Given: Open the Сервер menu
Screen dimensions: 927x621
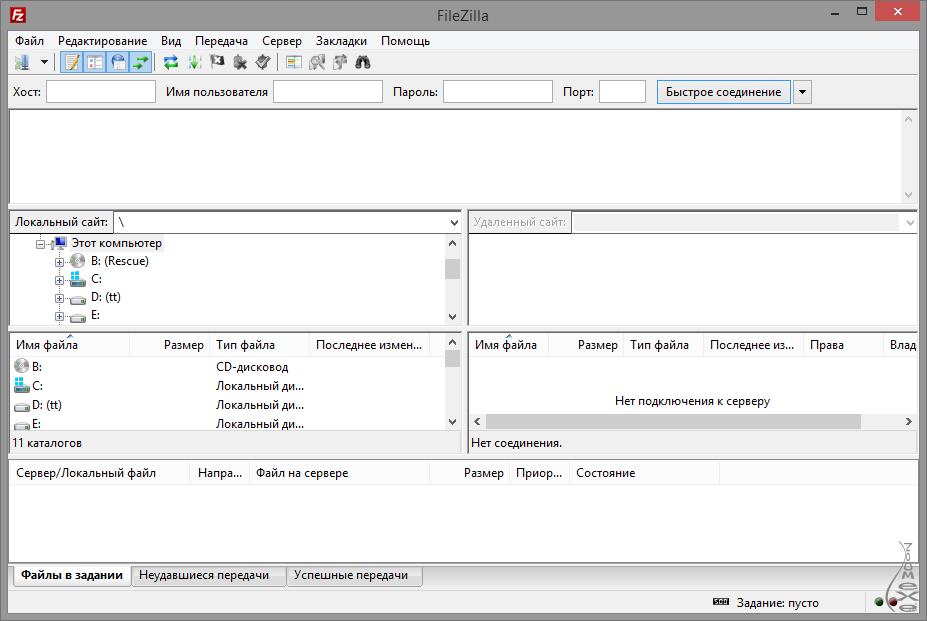Looking at the screenshot, I should point(282,41).
